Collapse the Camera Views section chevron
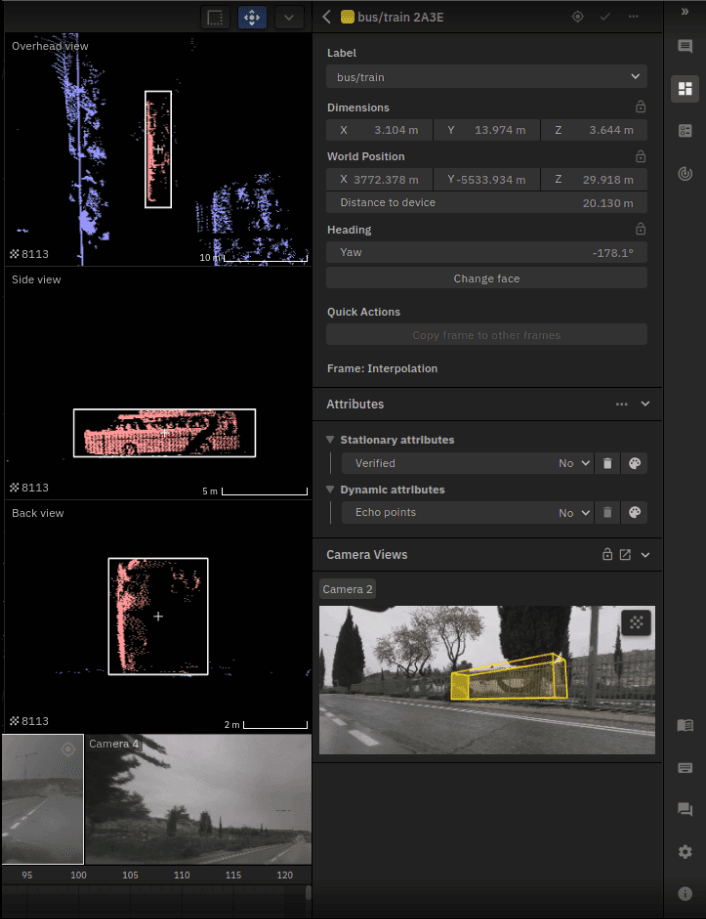Image resolution: width=706 pixels, height=919 pixels. coord(645,554)
